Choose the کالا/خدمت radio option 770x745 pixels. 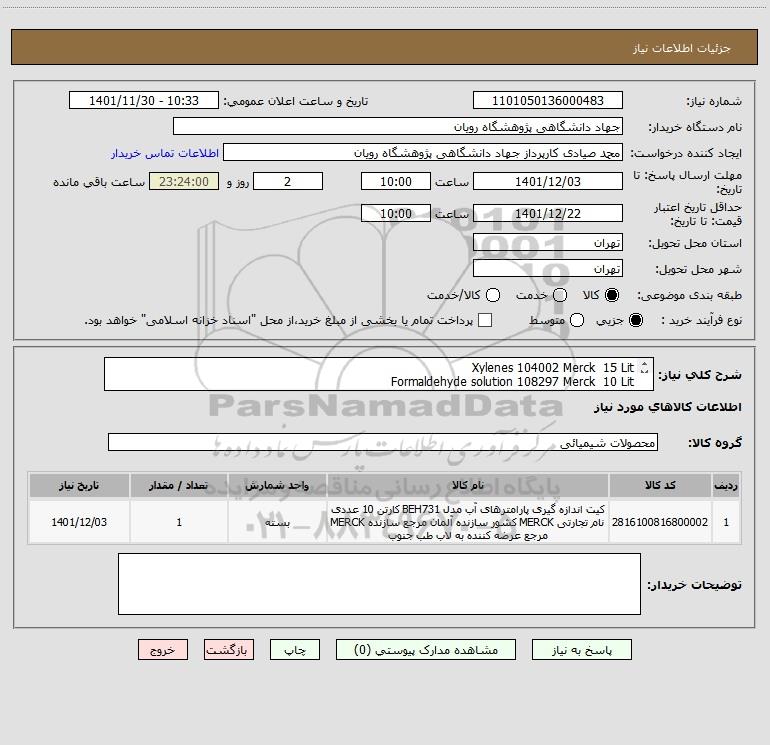click(493, 295)
